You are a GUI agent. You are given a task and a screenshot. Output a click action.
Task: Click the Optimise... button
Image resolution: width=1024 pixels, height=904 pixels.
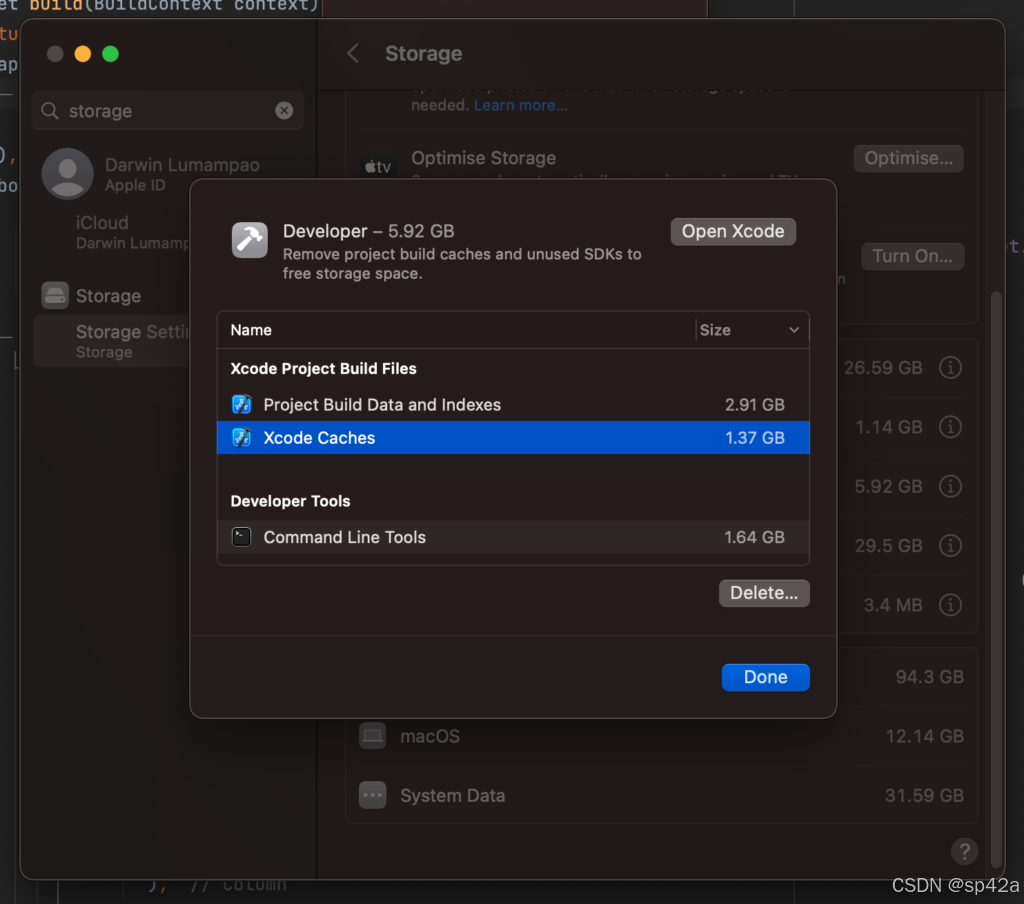(x=908, y=158)
